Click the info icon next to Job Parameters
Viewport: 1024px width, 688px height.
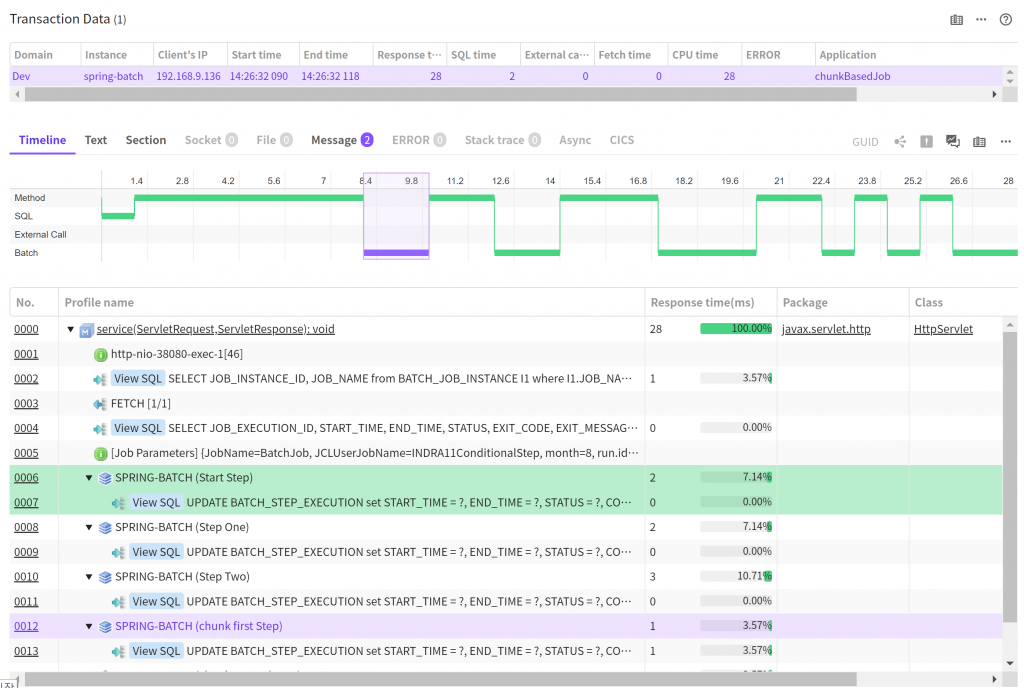pyautogui.click(x=100, y=453)
